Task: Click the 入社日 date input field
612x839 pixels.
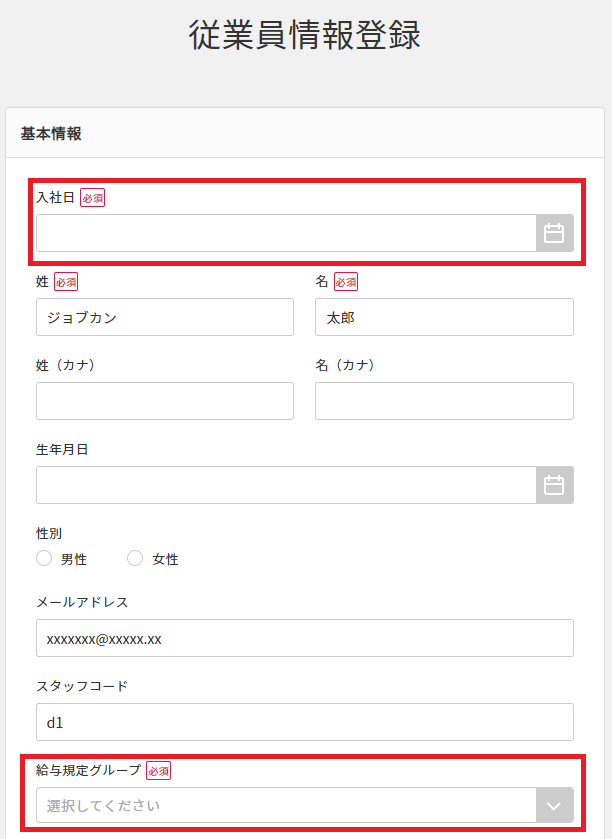Action: [x=286, y=233]
